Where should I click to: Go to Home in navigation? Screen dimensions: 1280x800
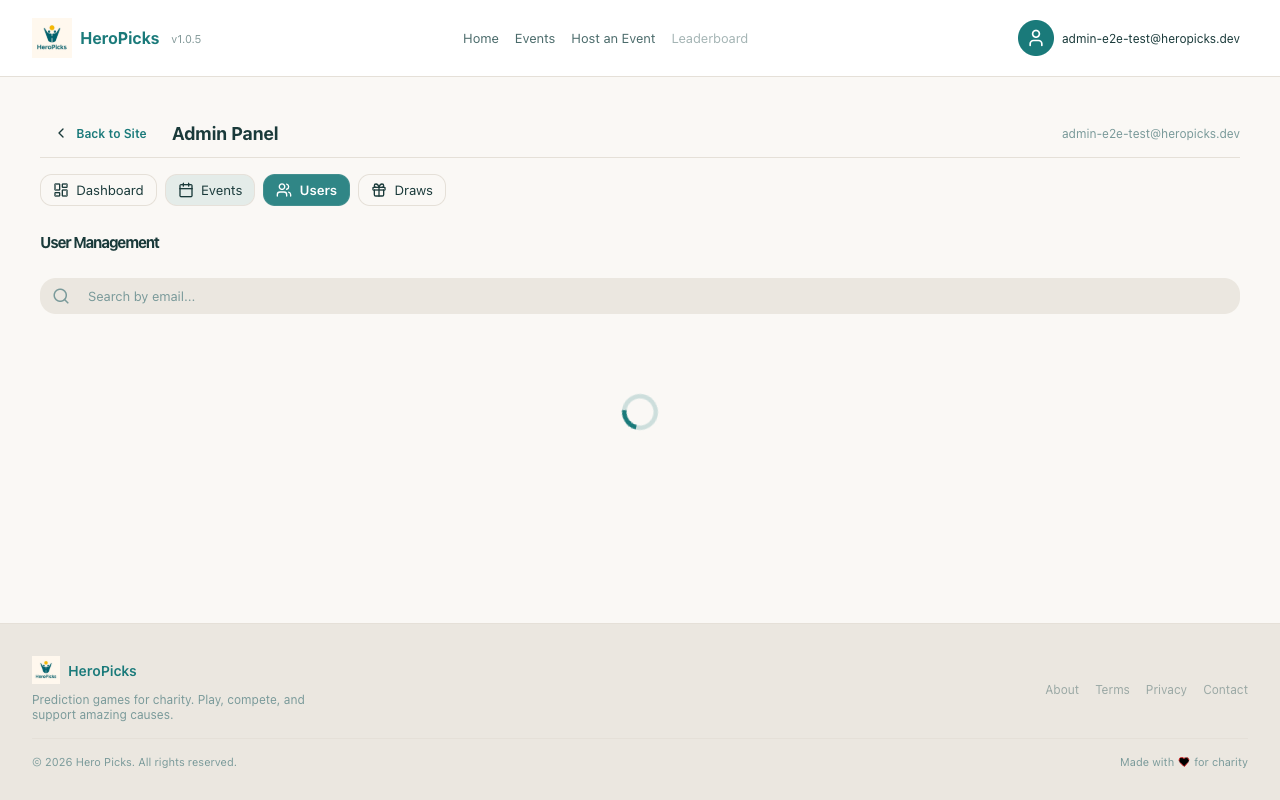(x=480, y=38)
